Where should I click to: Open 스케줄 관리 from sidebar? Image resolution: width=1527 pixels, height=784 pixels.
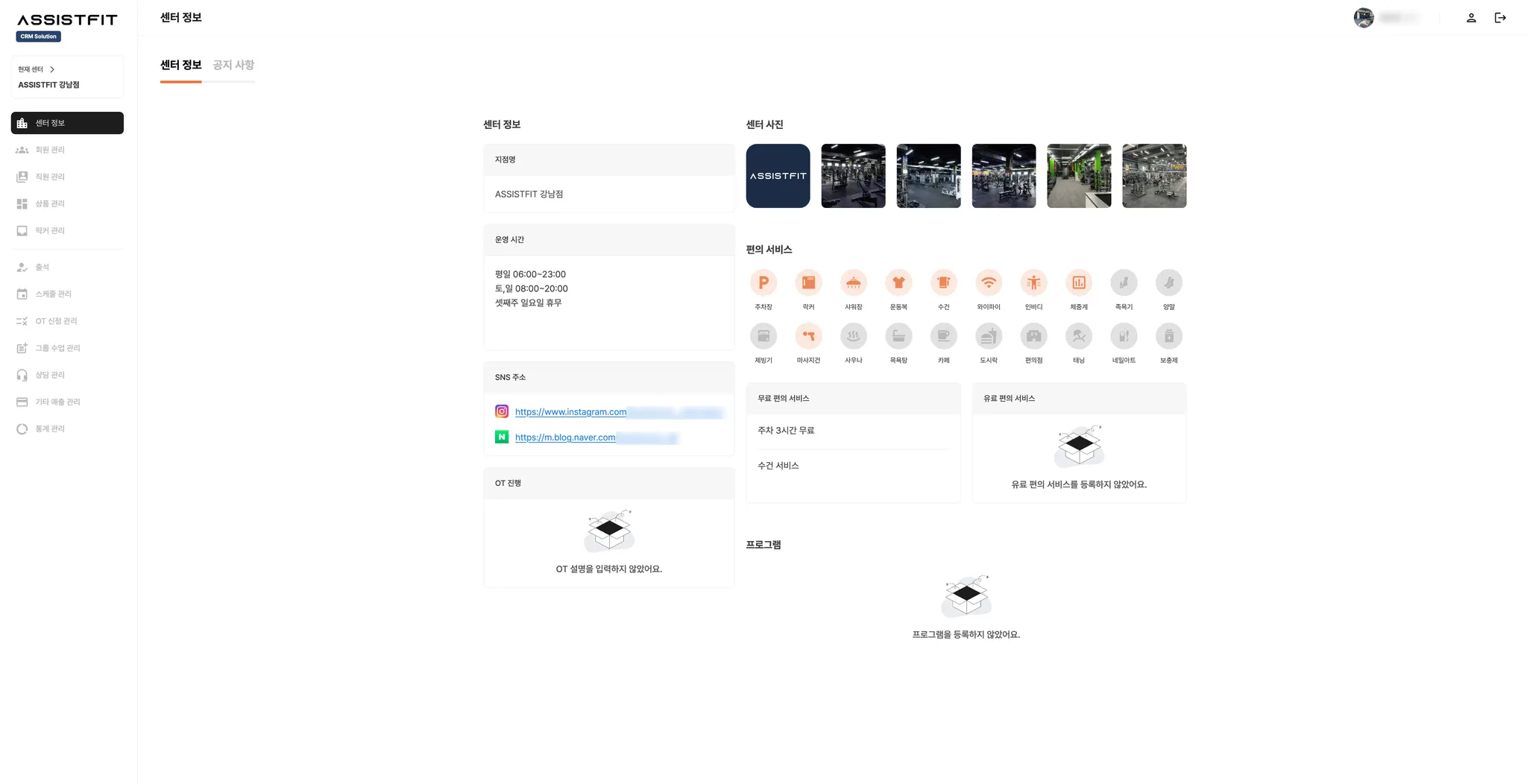point(67,294)
